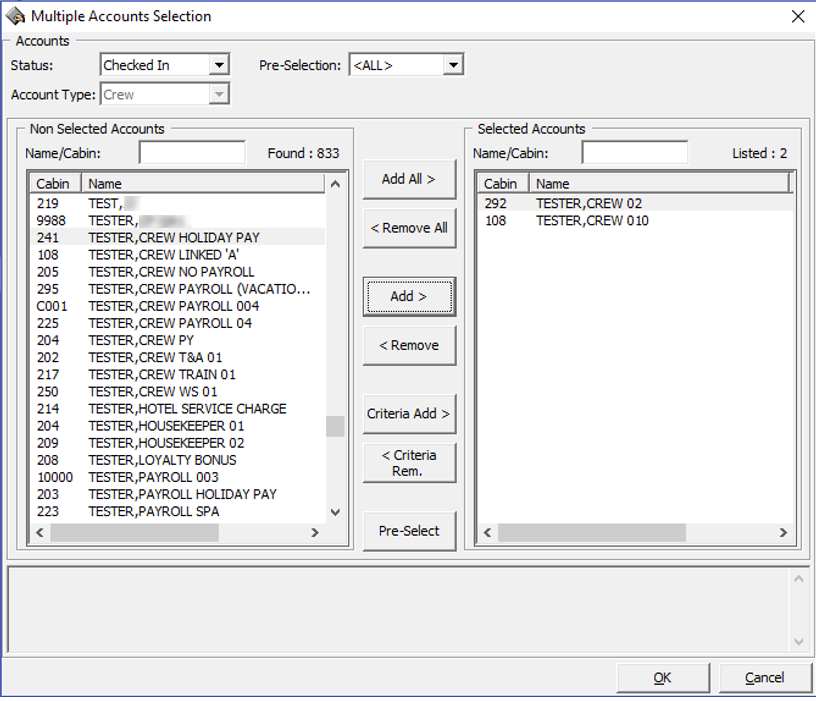Click the Cabin column header in Non Selected Accounts
The width and height of the screenshot is (816, 701).
click(x=54, y=183)
